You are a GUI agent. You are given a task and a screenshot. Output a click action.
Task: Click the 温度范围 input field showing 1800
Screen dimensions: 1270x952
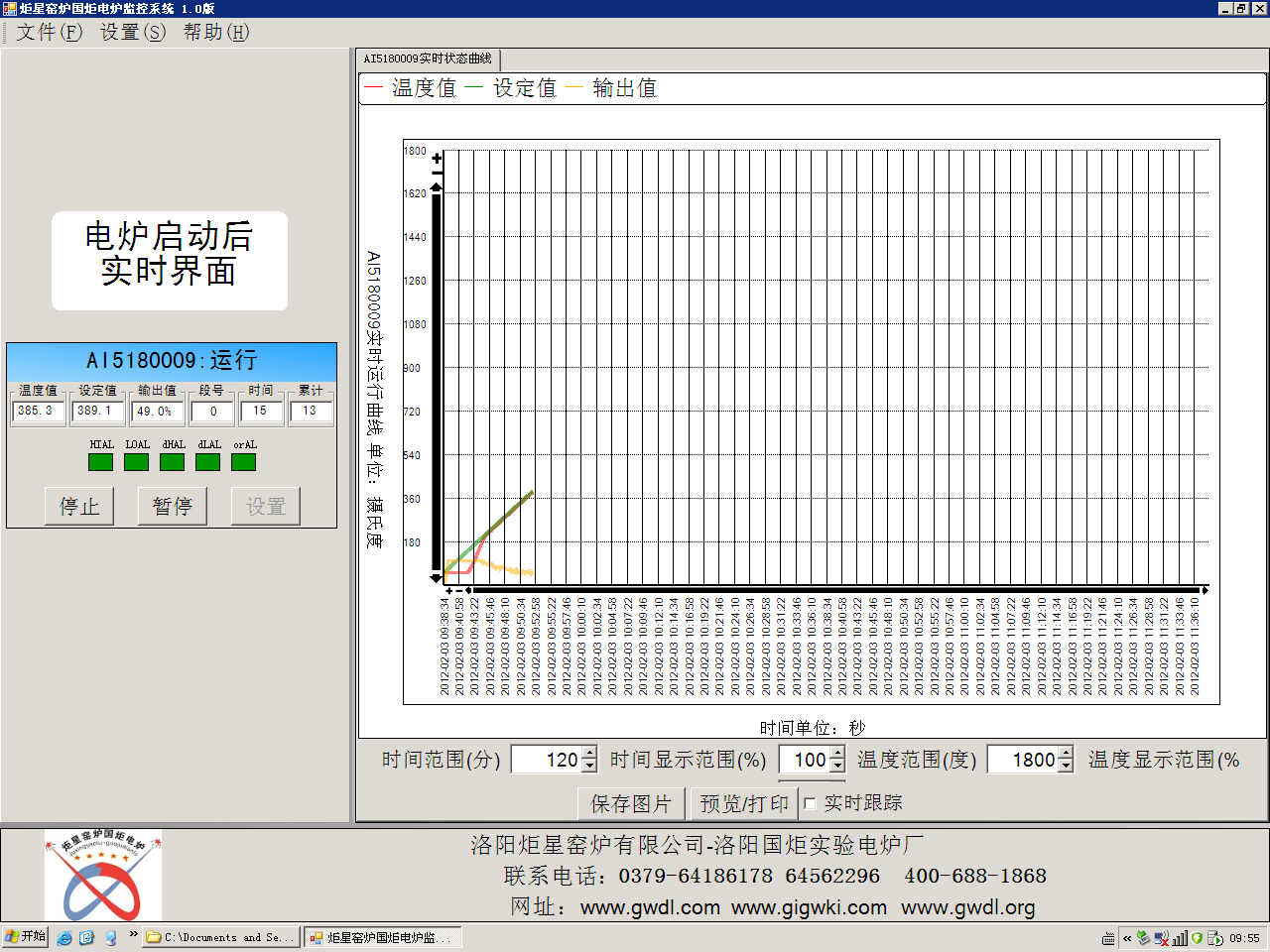[x=1023, y=760]
